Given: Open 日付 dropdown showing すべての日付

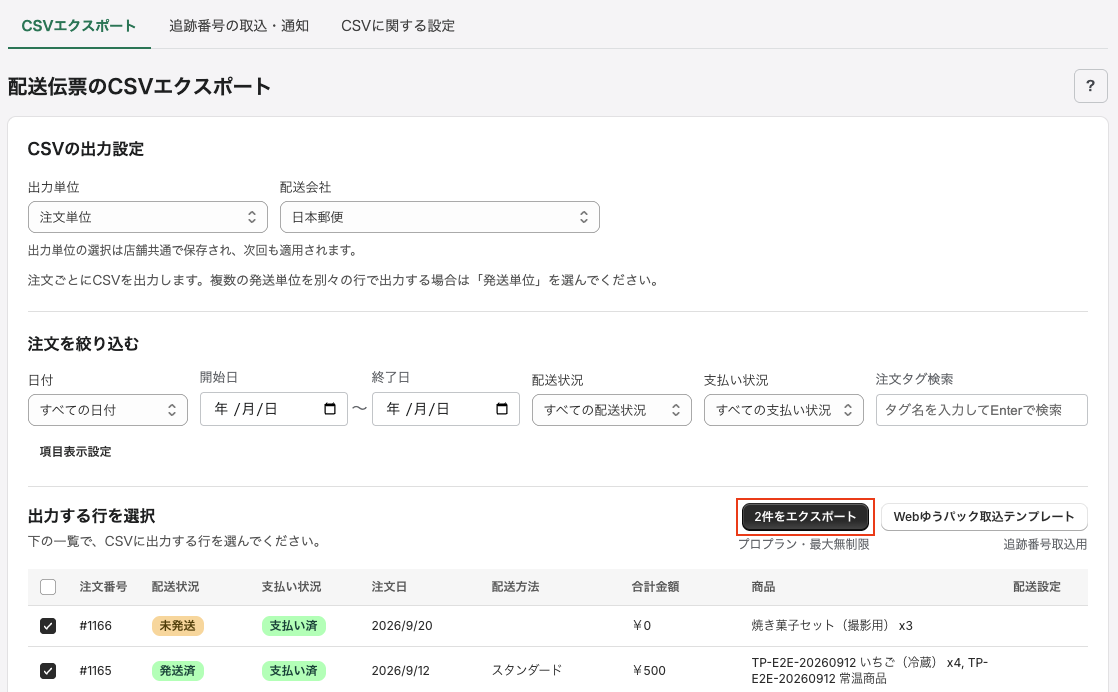Looking at the screenshot, I should [x=108, y=410].
